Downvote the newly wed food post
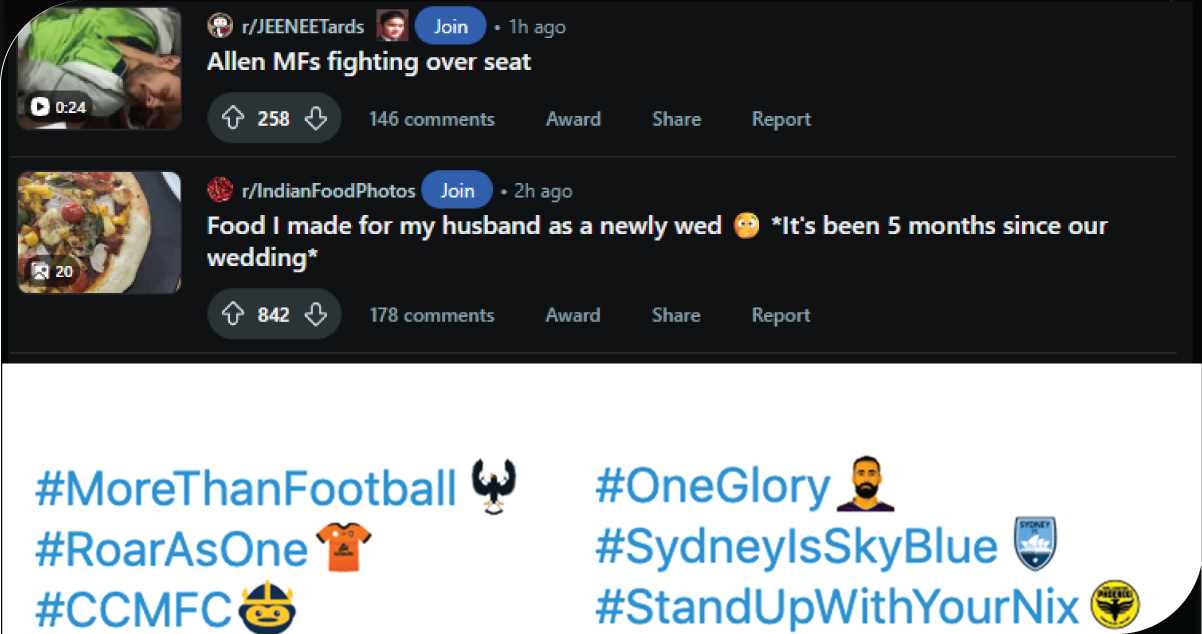This screenshot has height=634, width=1202. [316, 315]
